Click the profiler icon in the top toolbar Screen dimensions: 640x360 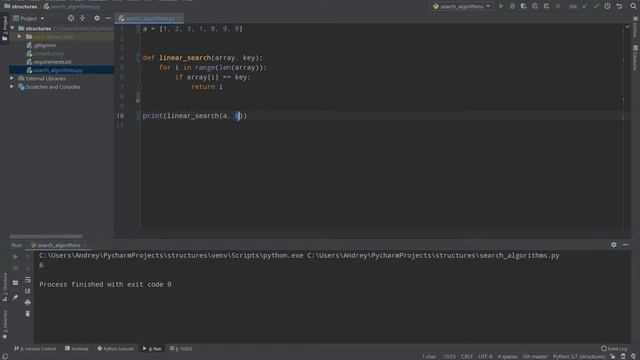coord(535,7)
